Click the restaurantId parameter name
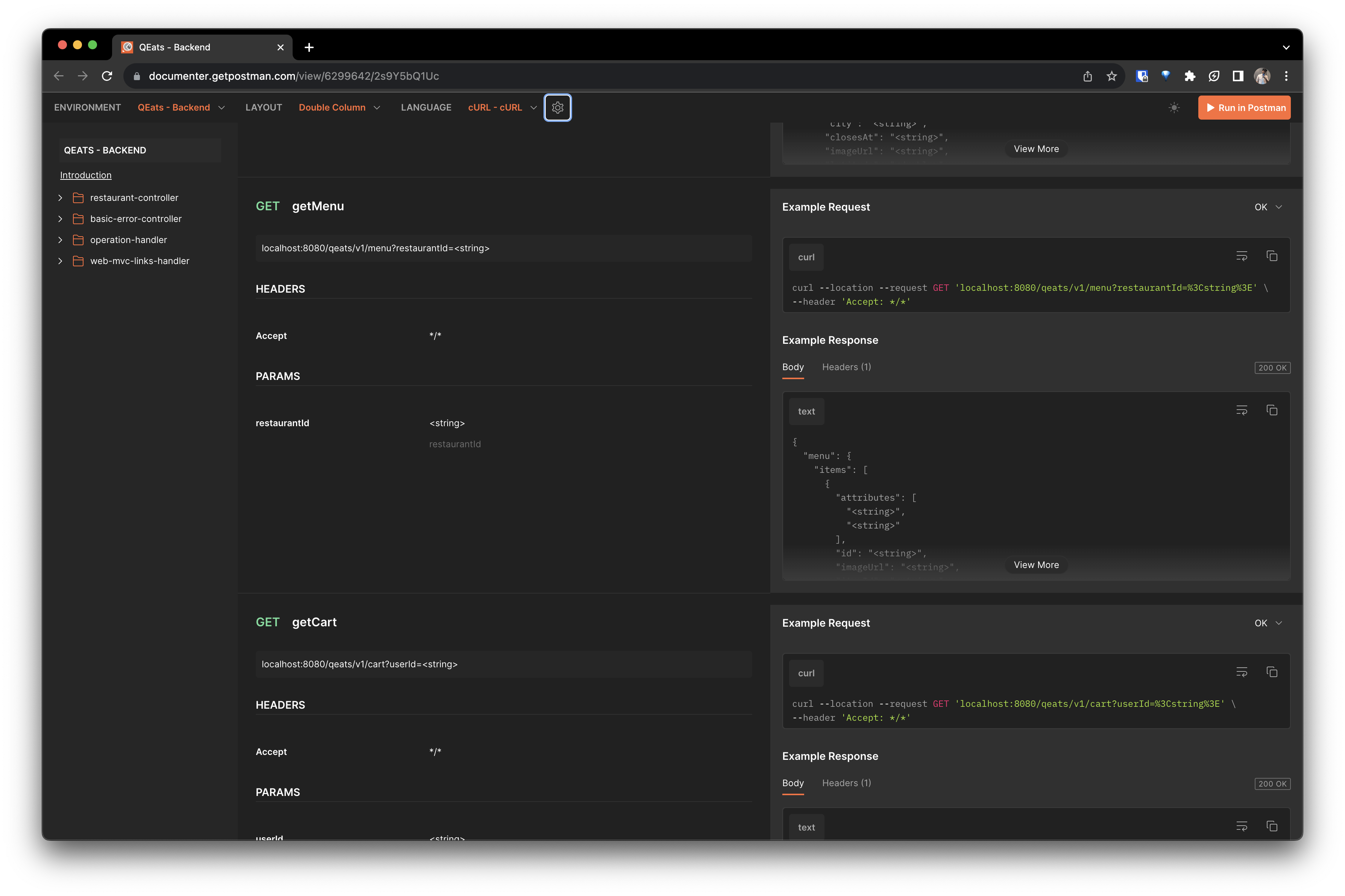1345x896 pixels. (x=282, y=423)
